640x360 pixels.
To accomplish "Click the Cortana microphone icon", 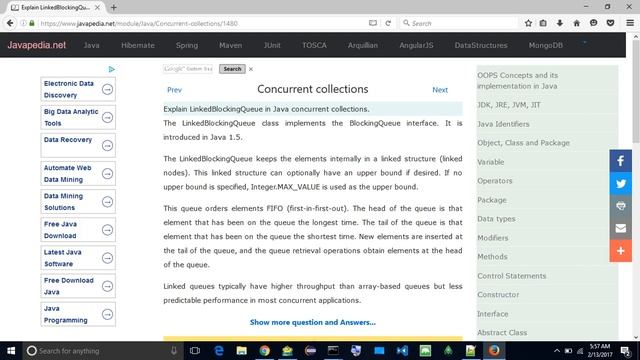I will [x=174, y=351].
